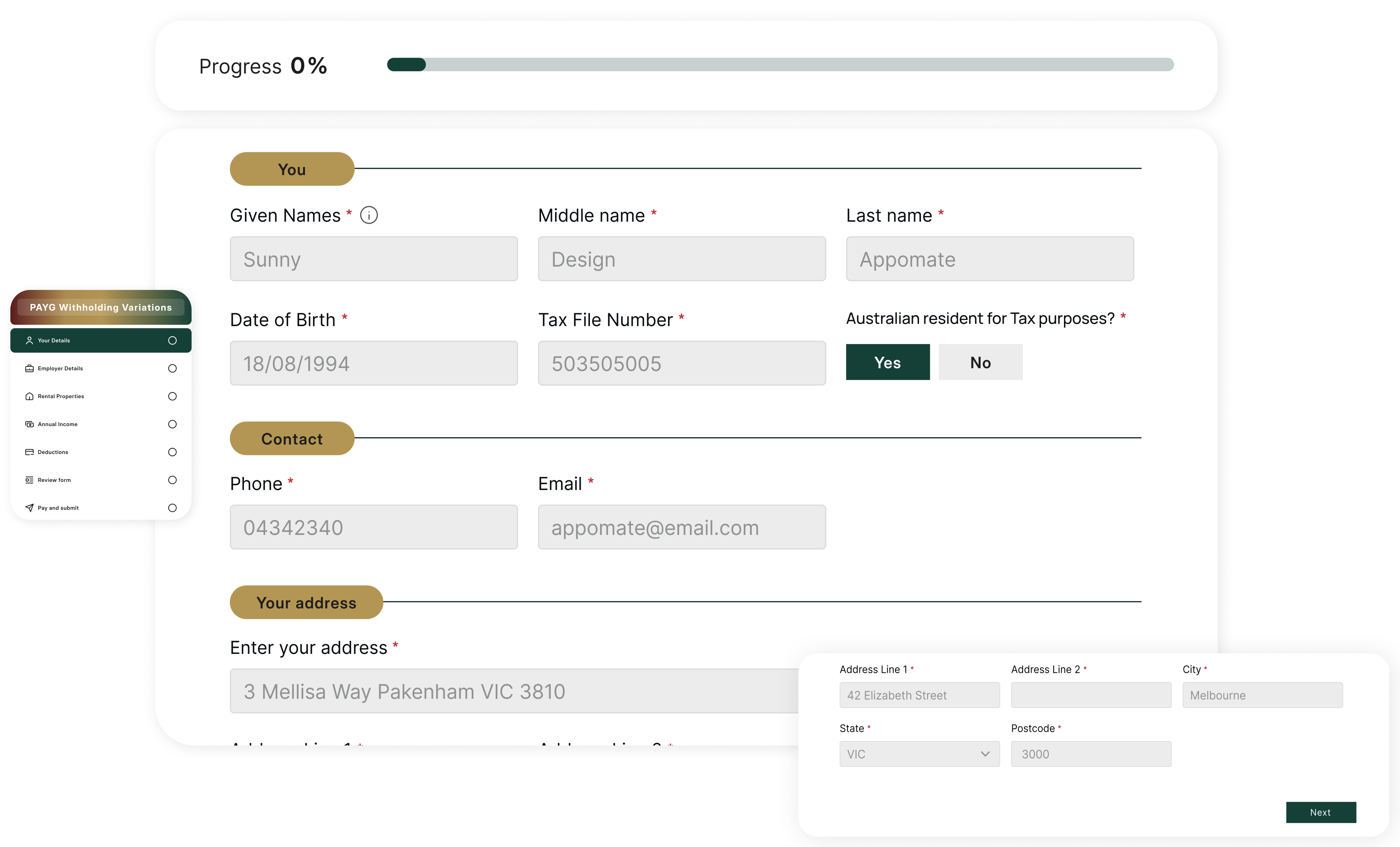Screen dimensions: 1400x847
Task: Click the person icon for Your Details
Action: pyautogui.click(x=30, y=340)
